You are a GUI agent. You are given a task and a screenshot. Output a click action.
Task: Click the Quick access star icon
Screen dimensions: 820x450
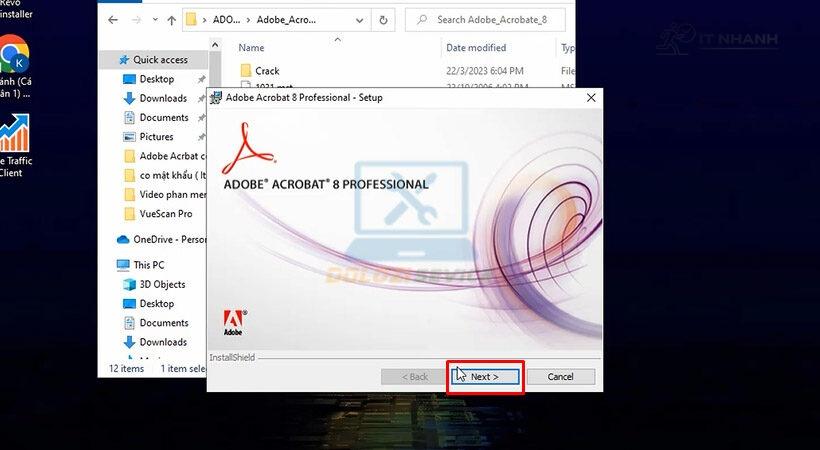click(124, 60)
